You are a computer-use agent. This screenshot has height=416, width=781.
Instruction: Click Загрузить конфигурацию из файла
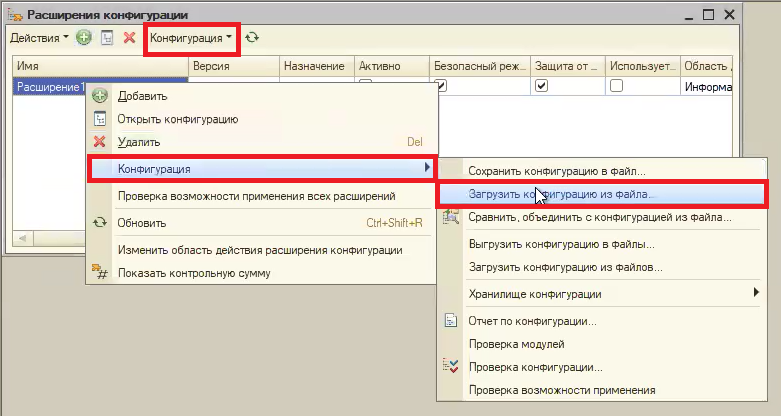(602, 194)
